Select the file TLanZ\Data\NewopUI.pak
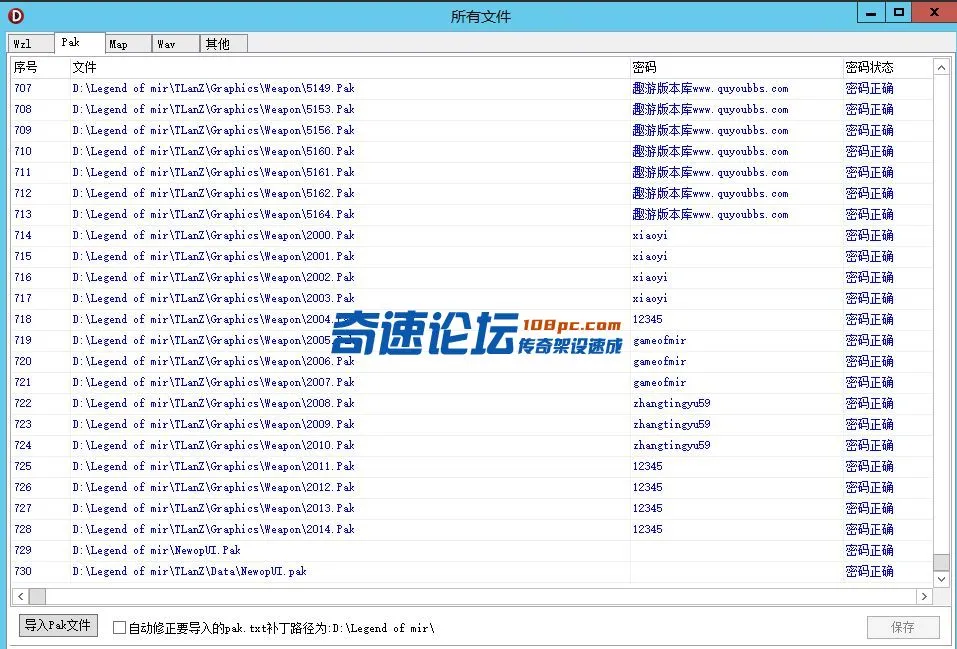The width and height of the screenshot is (957, 649). coord(189,571)
